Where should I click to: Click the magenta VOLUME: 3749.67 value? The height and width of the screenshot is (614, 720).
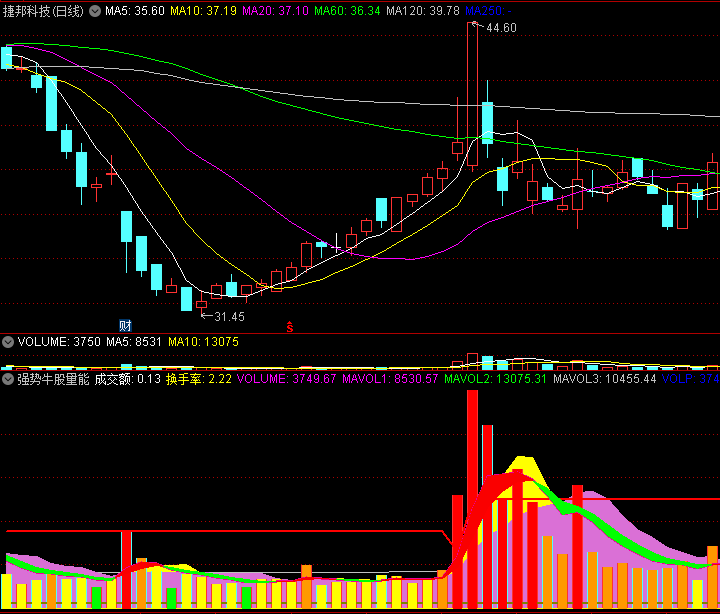point(287,379)
